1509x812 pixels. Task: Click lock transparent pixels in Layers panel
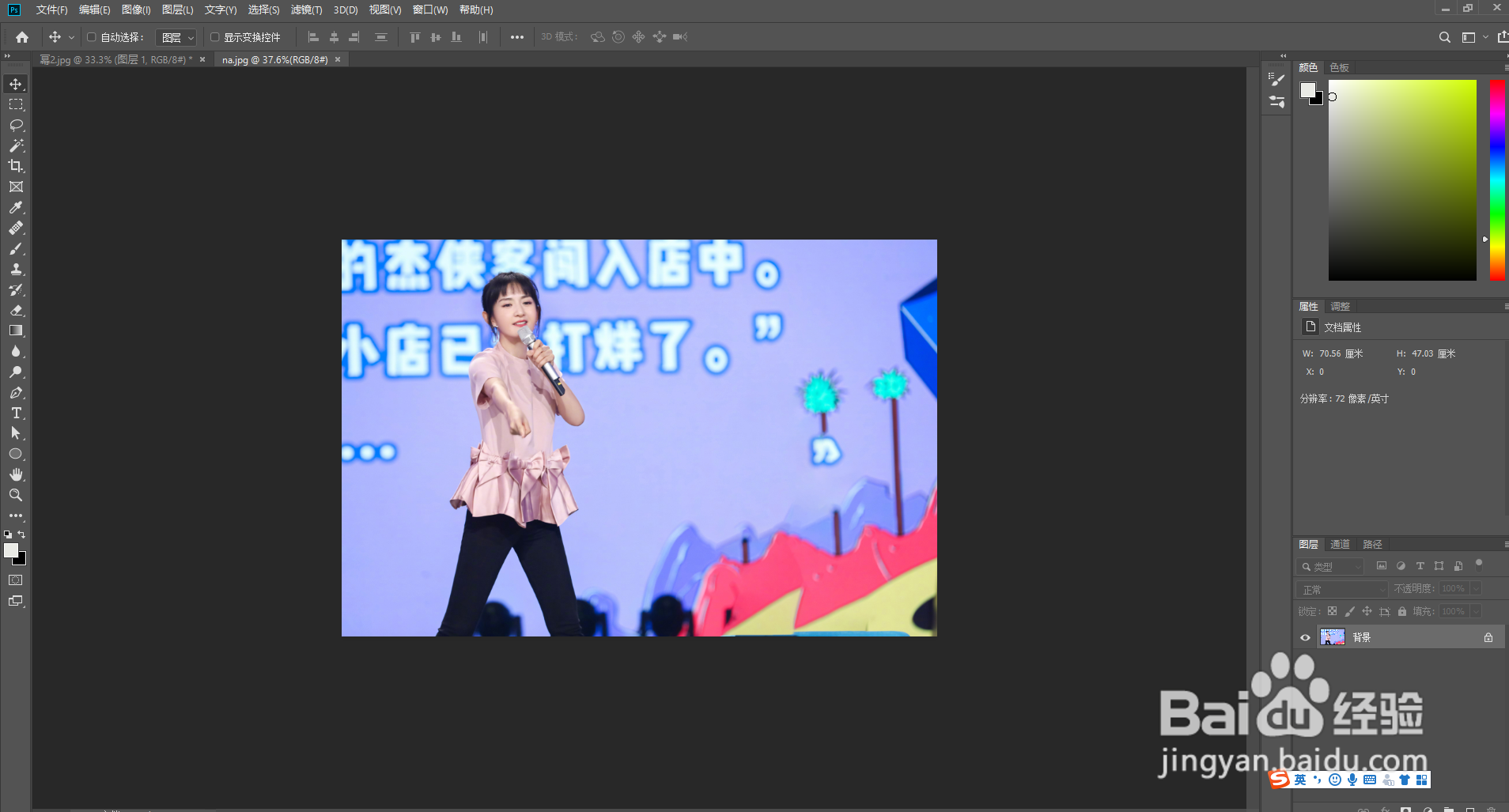tap(1333, 610)
